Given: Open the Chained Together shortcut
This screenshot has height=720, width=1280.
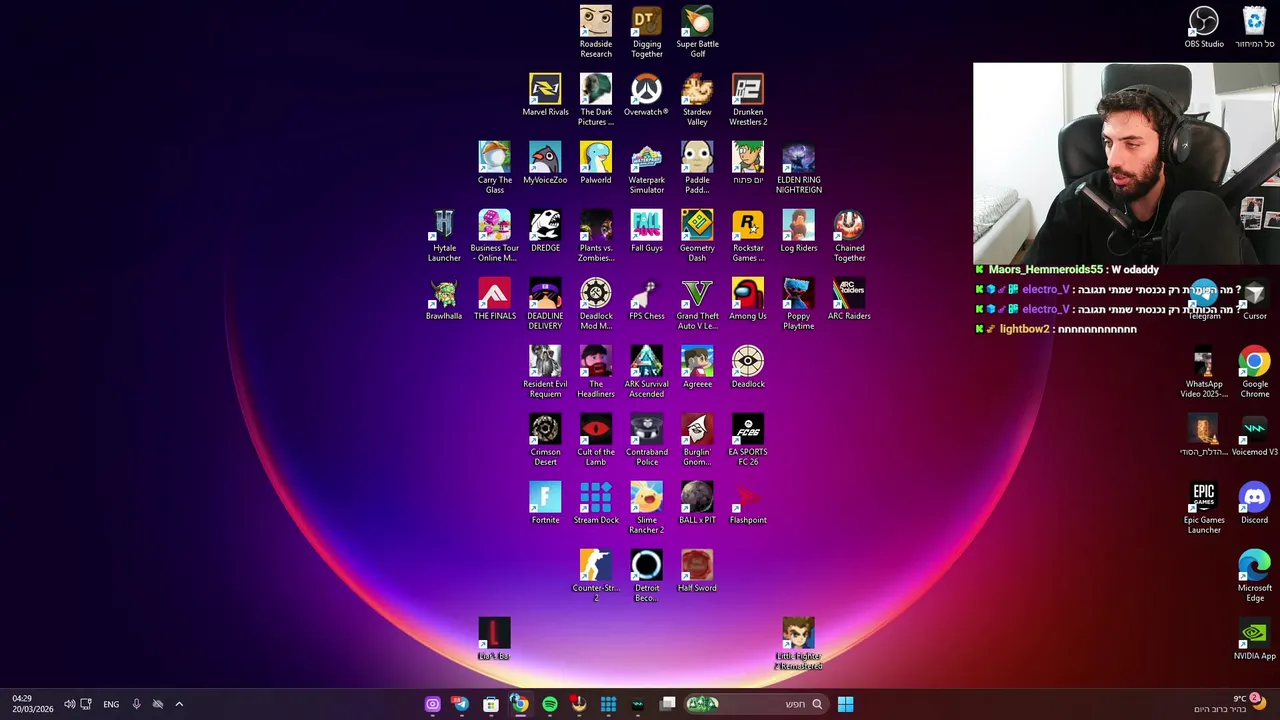Looking at the screenshot, I should pyautogui.click(x=849, y=236).
